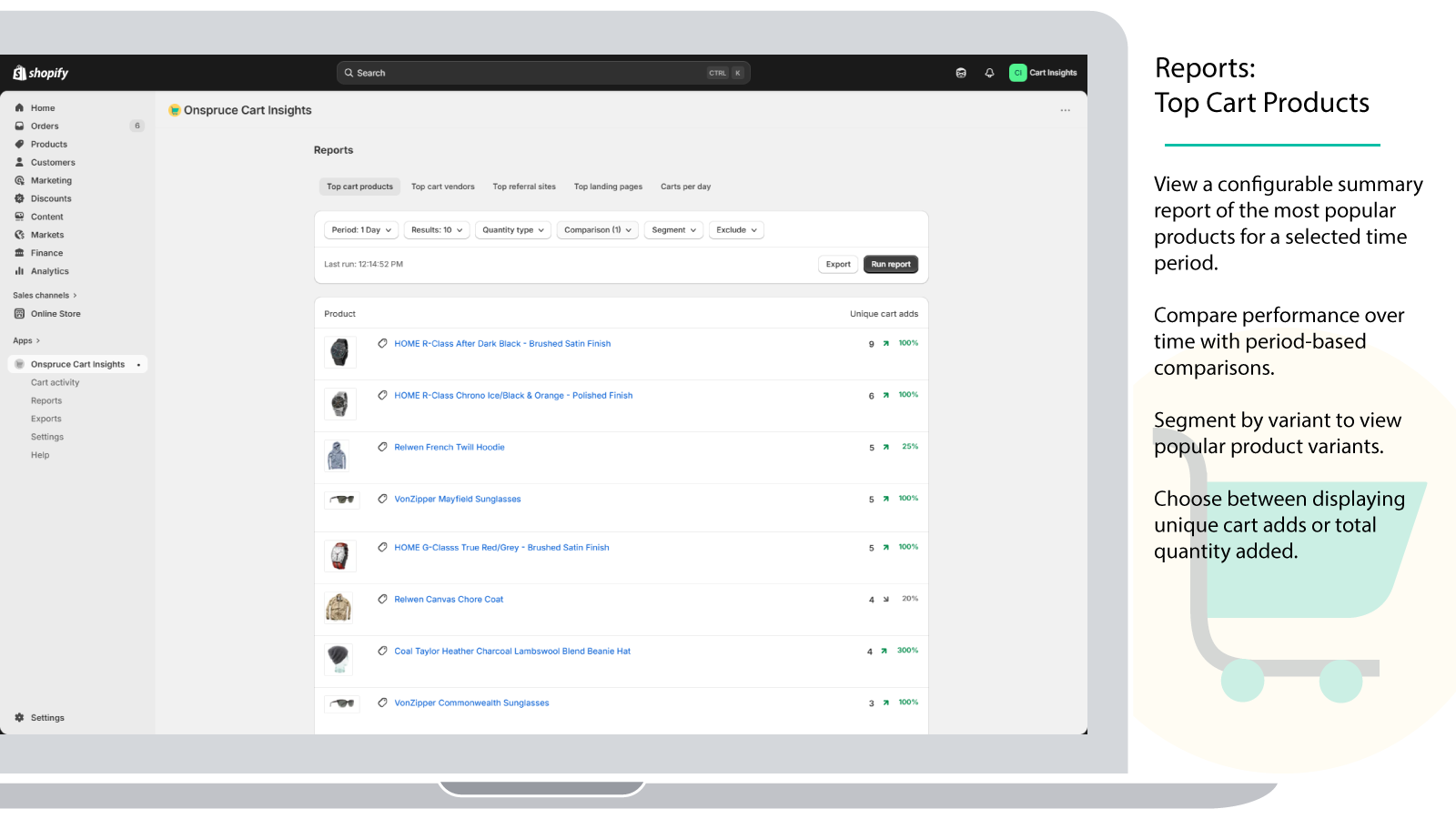Screen dimensions: 1456x819
Task: Click the Relwen French Twill Hoodie thumbnail
Action: point(339,455)
